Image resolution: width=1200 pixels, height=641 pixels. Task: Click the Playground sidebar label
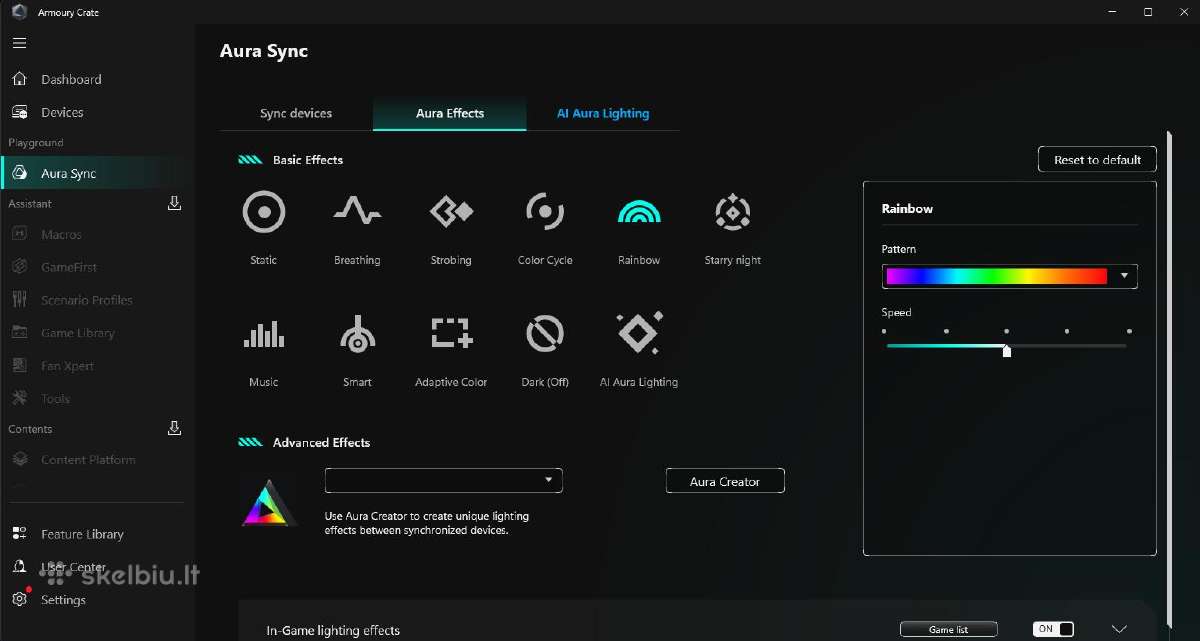36,143
